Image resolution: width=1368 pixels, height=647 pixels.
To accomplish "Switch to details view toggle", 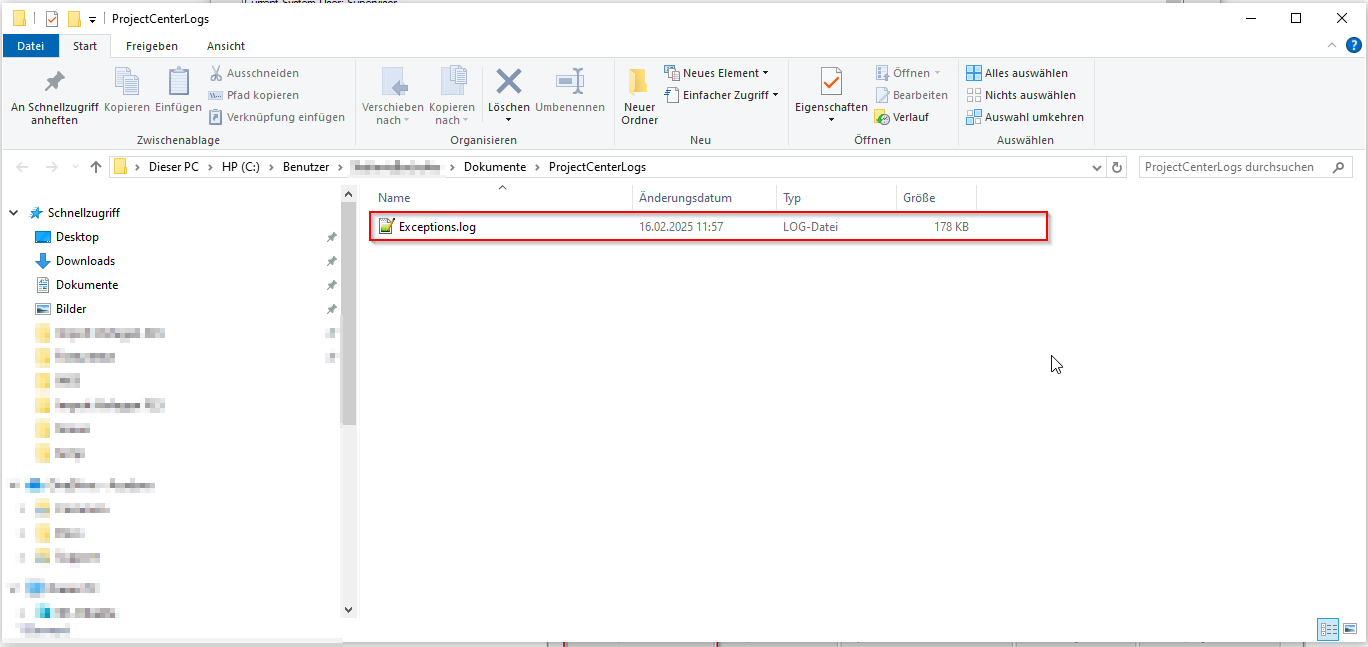I will (x=1328, y=629).
